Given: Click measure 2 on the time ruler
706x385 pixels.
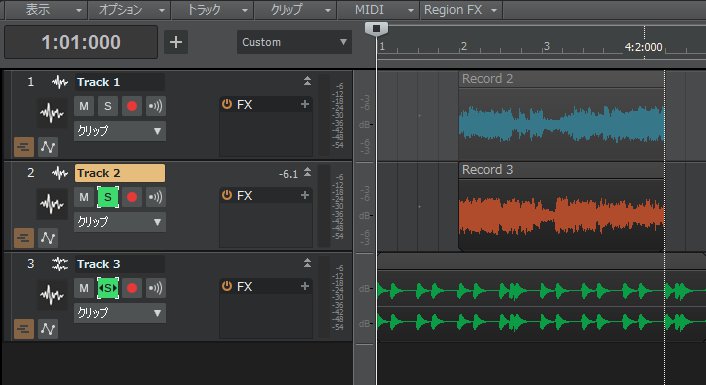Looking at the screenshot, I should click(x=463, y=46).
